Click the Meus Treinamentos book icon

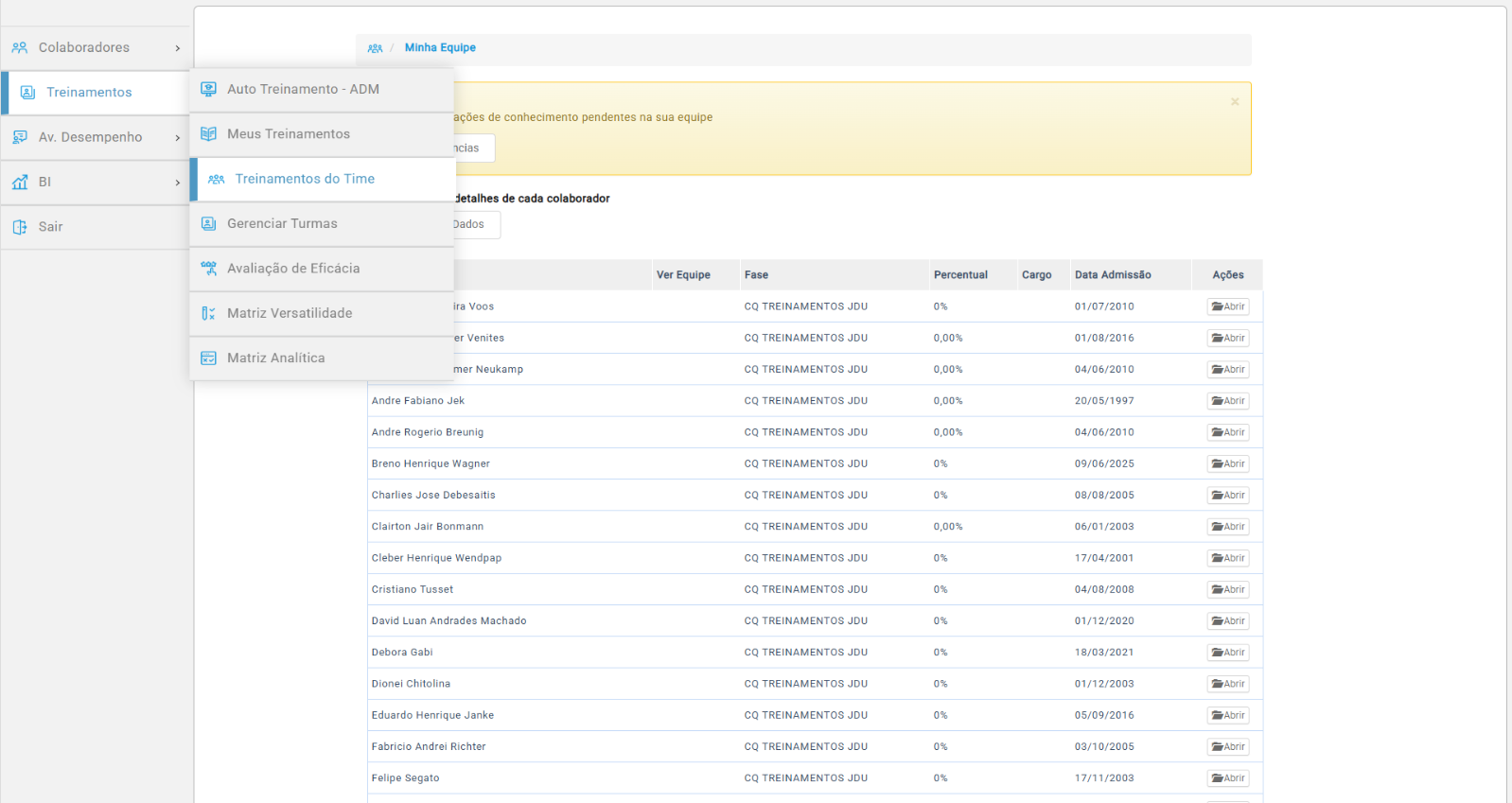[x=209, y=134]
